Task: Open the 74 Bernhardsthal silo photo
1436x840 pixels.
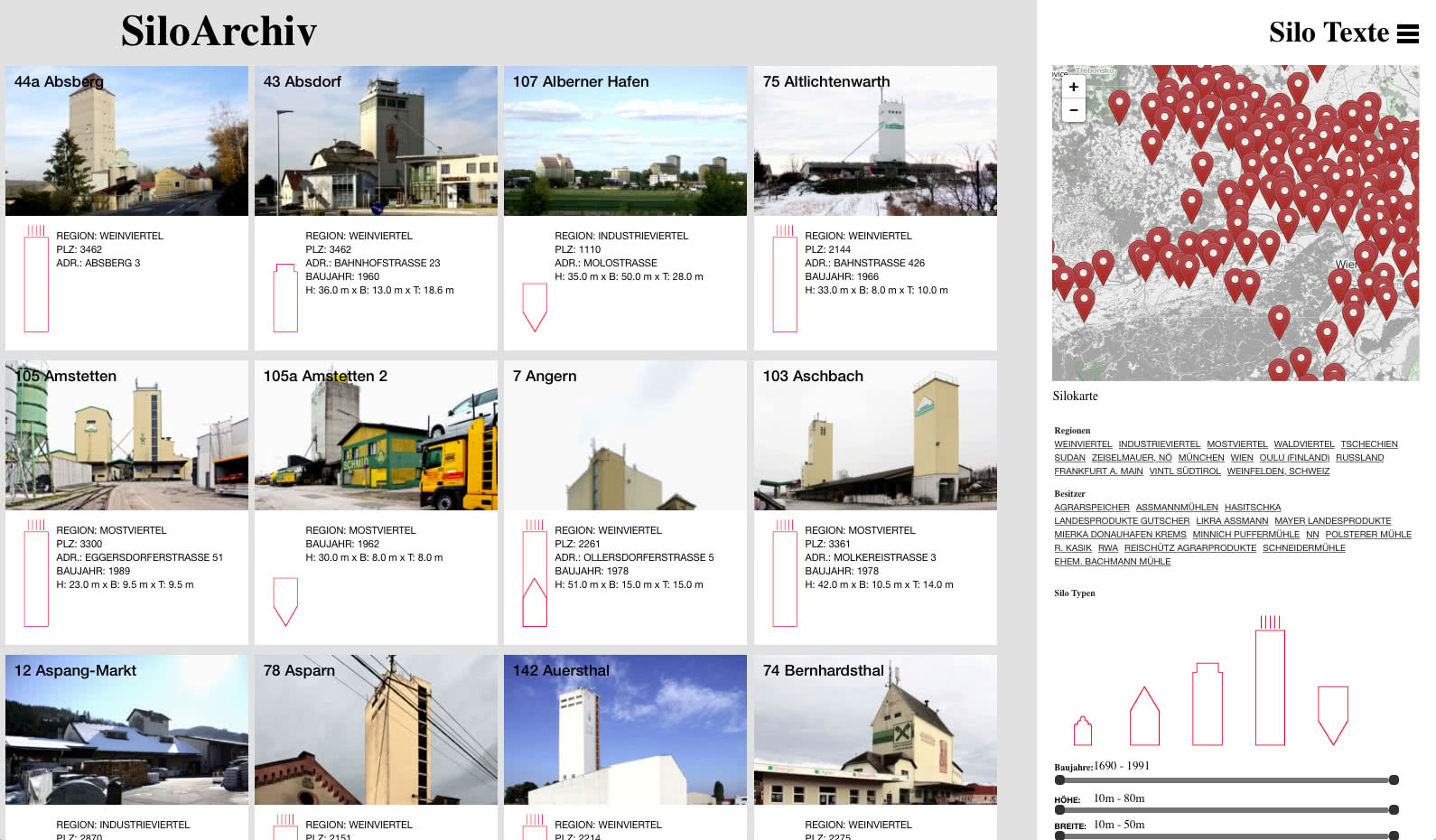Action: pyautogui.click(x=875, y=730)
